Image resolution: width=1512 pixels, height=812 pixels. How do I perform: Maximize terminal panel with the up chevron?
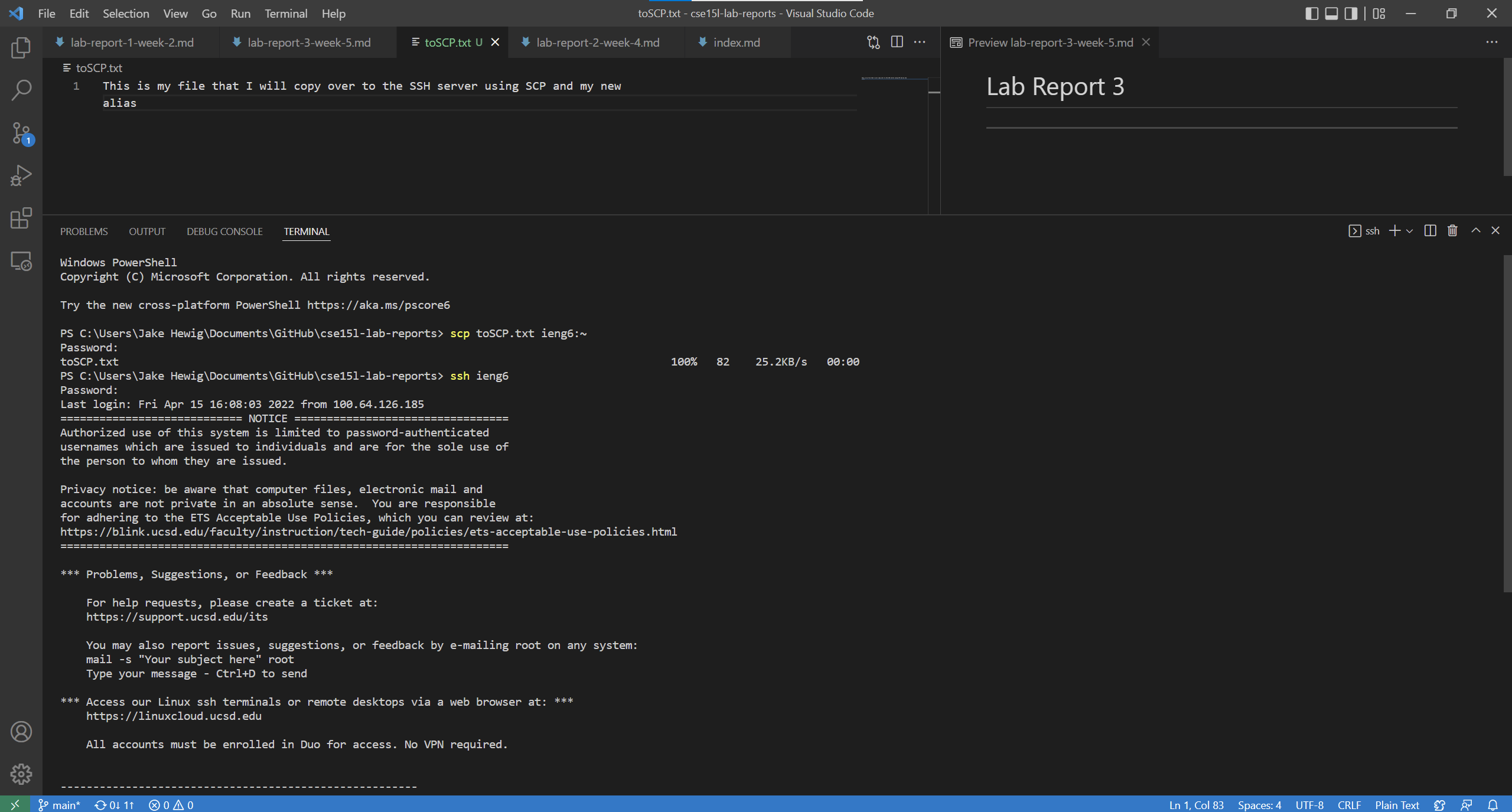click(x=1475, y=231)
